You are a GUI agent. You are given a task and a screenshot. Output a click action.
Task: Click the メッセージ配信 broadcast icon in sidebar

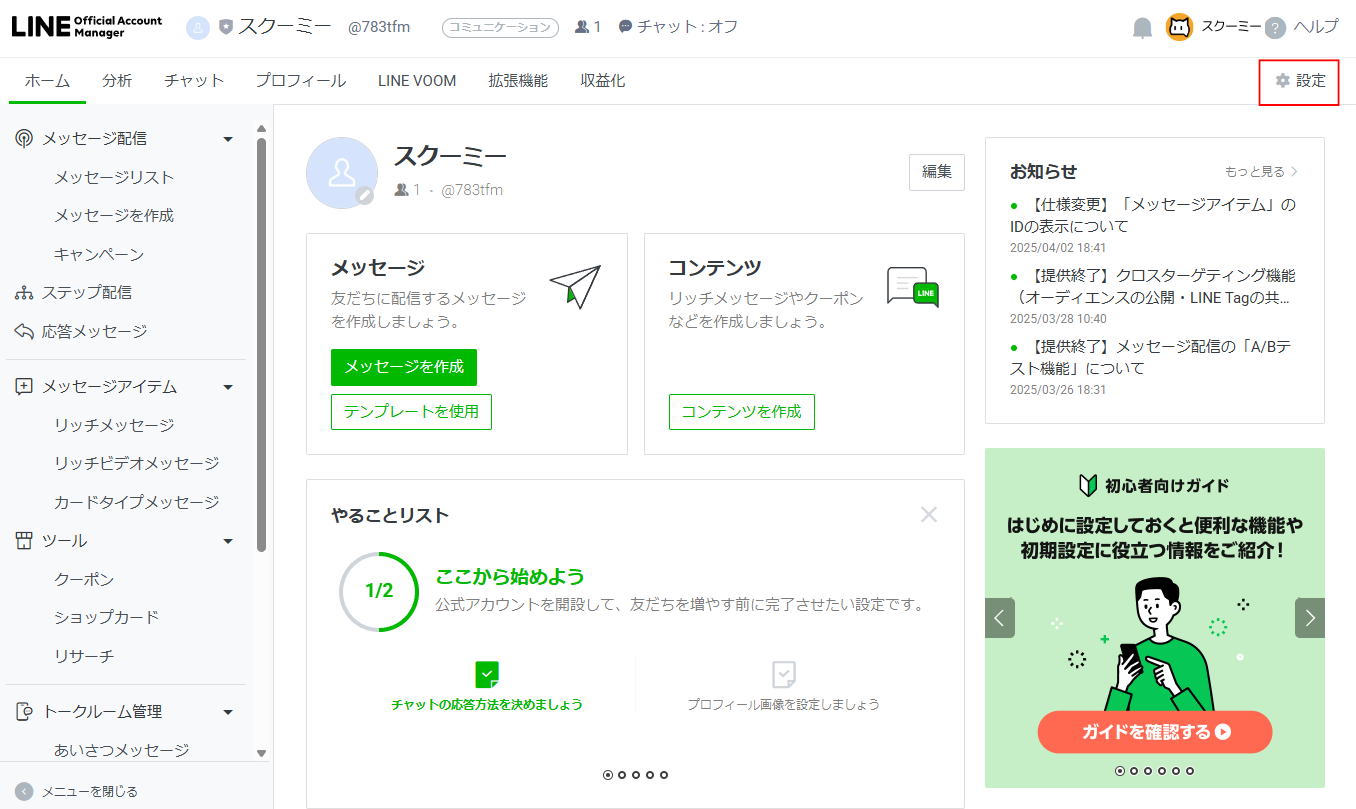click(x=24, y=138)
